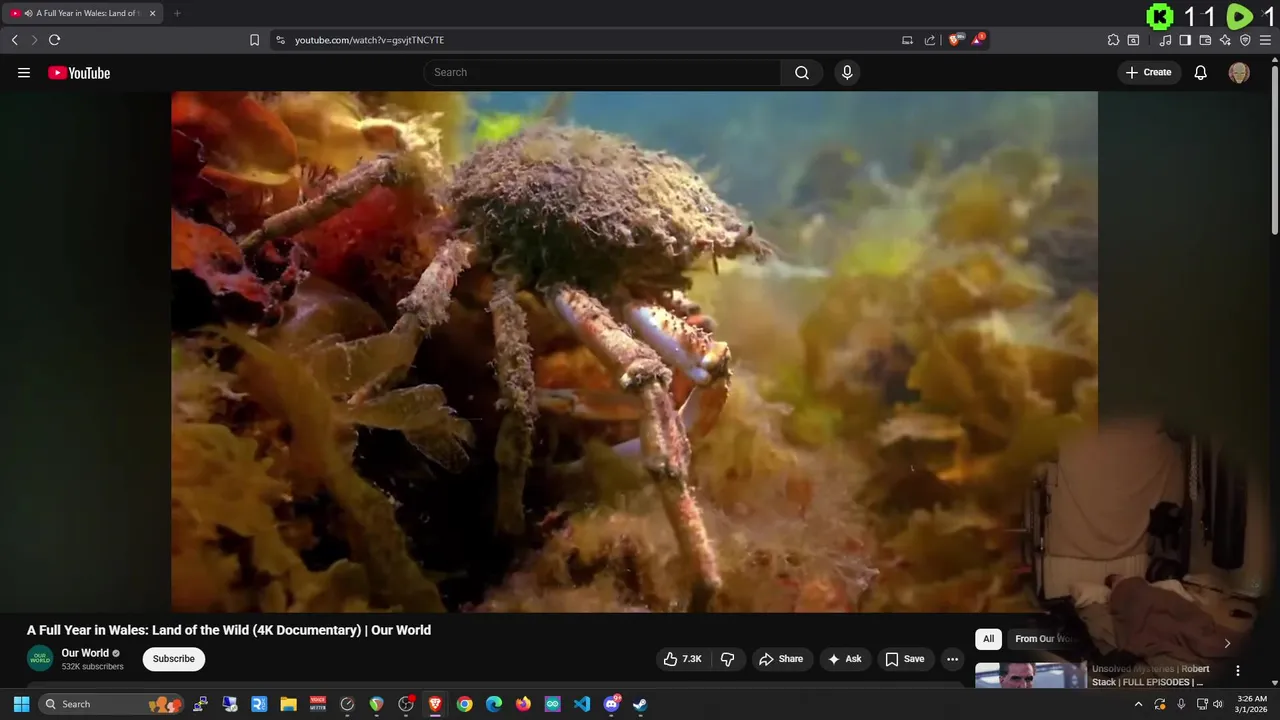Ask about this video
This screenshot has height=720, width=1280.
[x=845, y=659]
